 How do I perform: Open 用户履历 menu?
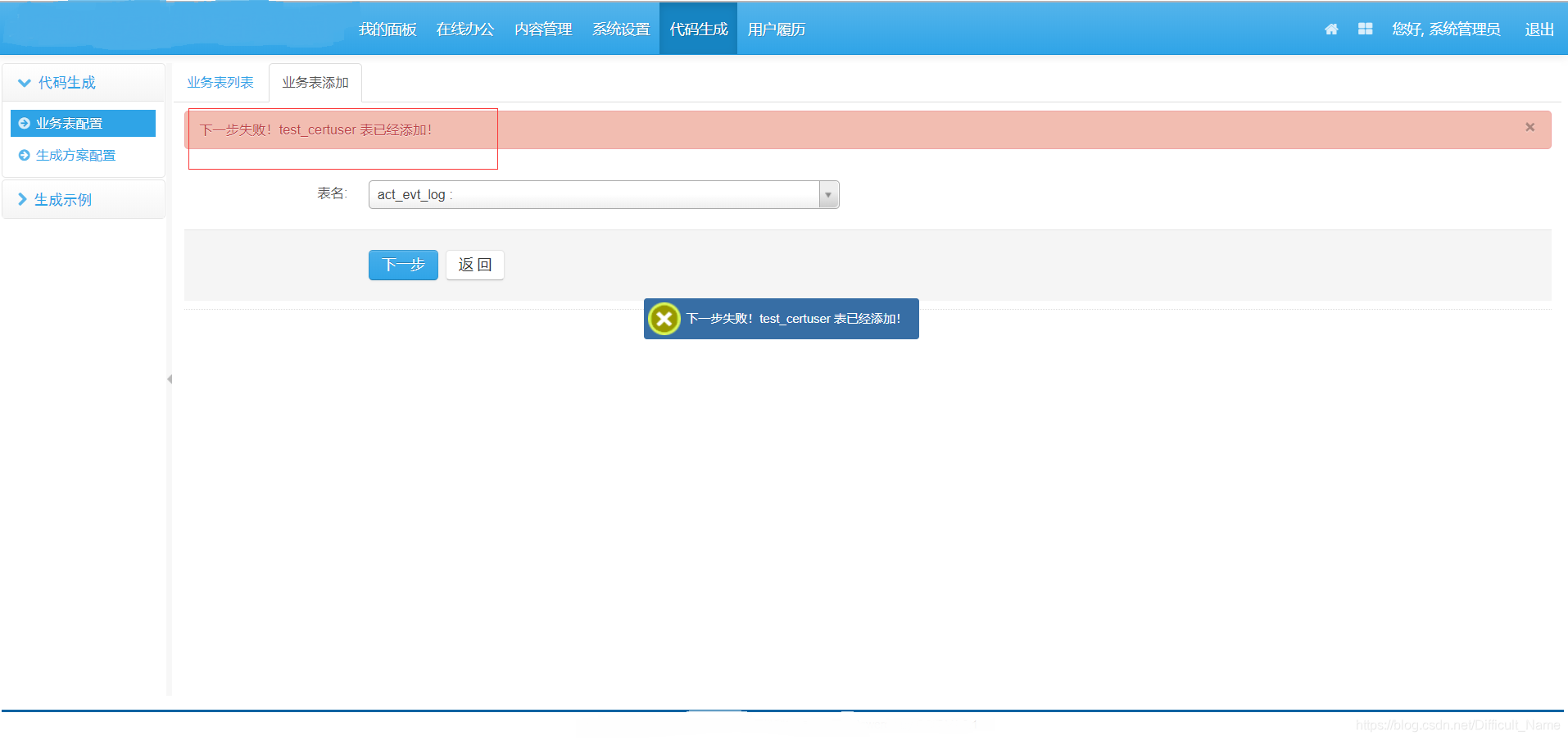tap(777, 30)
